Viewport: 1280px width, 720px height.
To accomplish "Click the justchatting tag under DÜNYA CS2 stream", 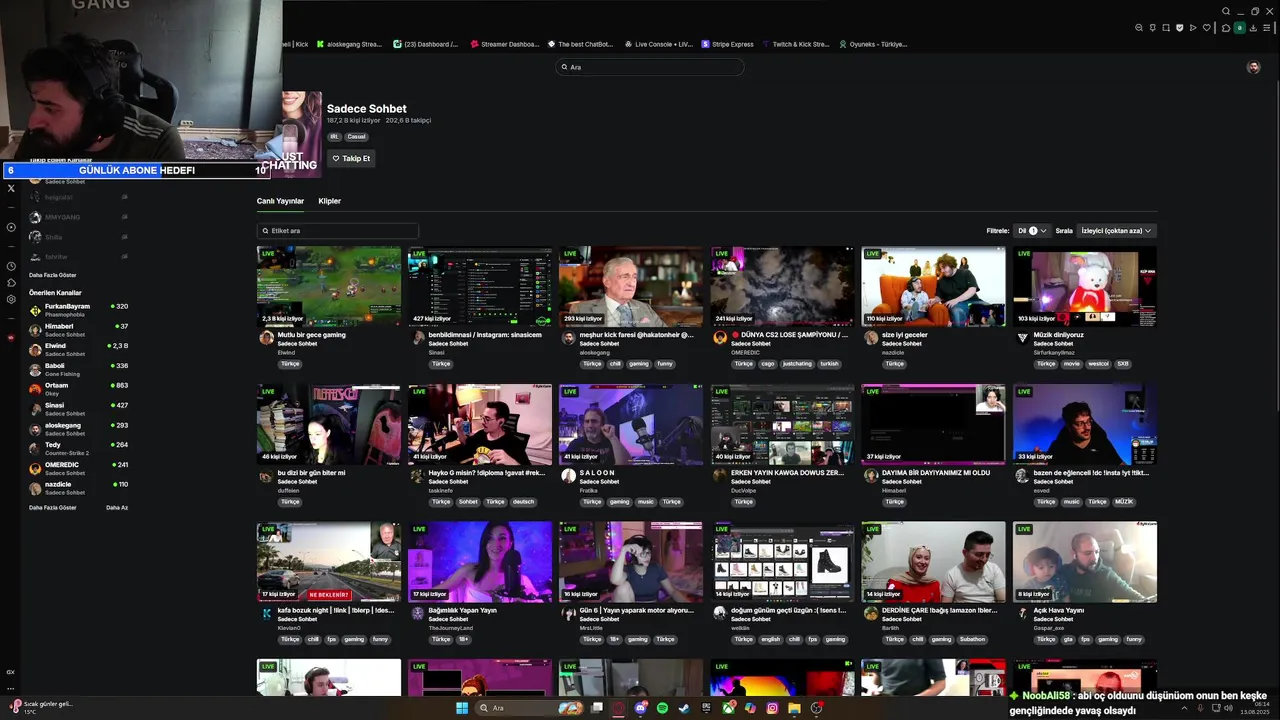I will point(797,364).
